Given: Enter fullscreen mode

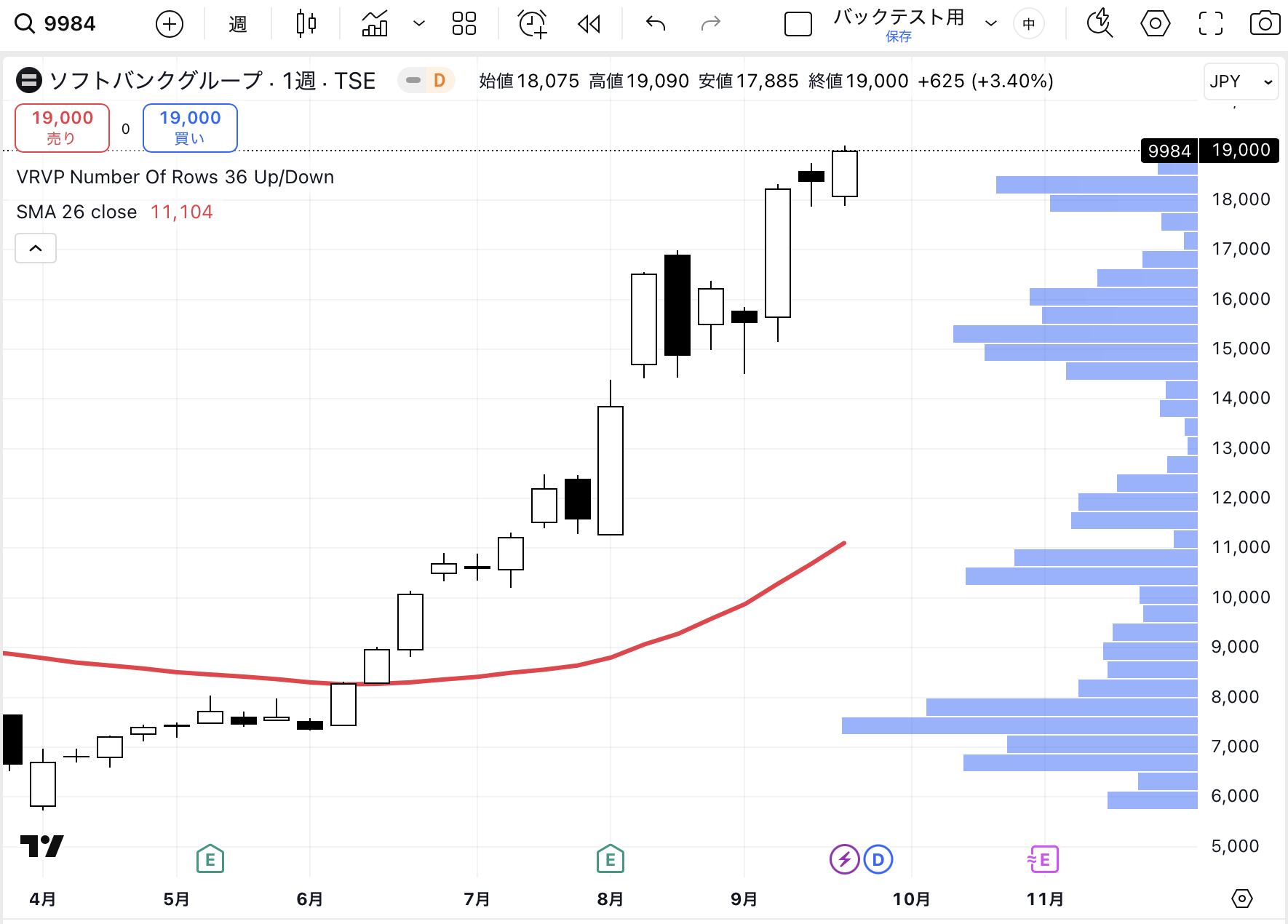Looking at the screenshot, I should pos(1211,24).
